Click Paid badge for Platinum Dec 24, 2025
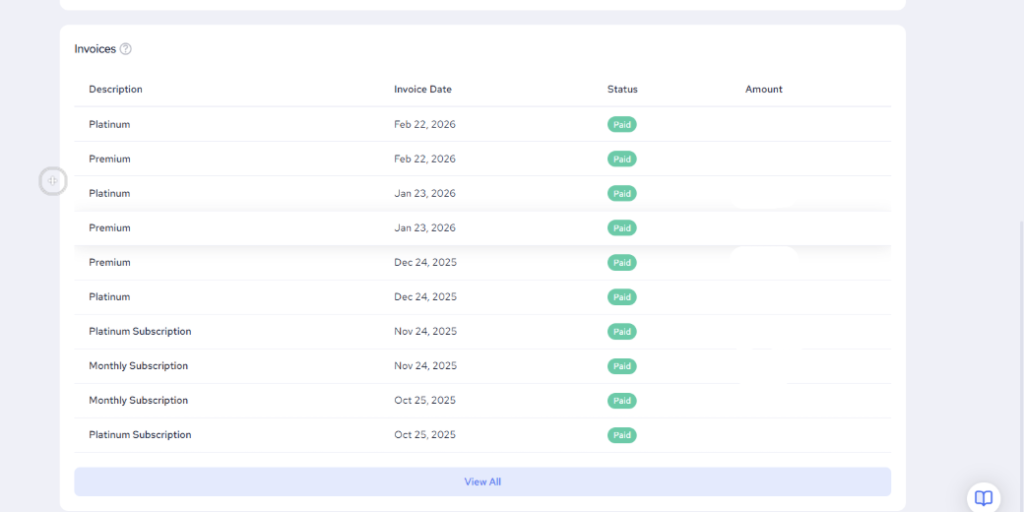The height and width of the screenshot is (512, 1024). (621, 297)
